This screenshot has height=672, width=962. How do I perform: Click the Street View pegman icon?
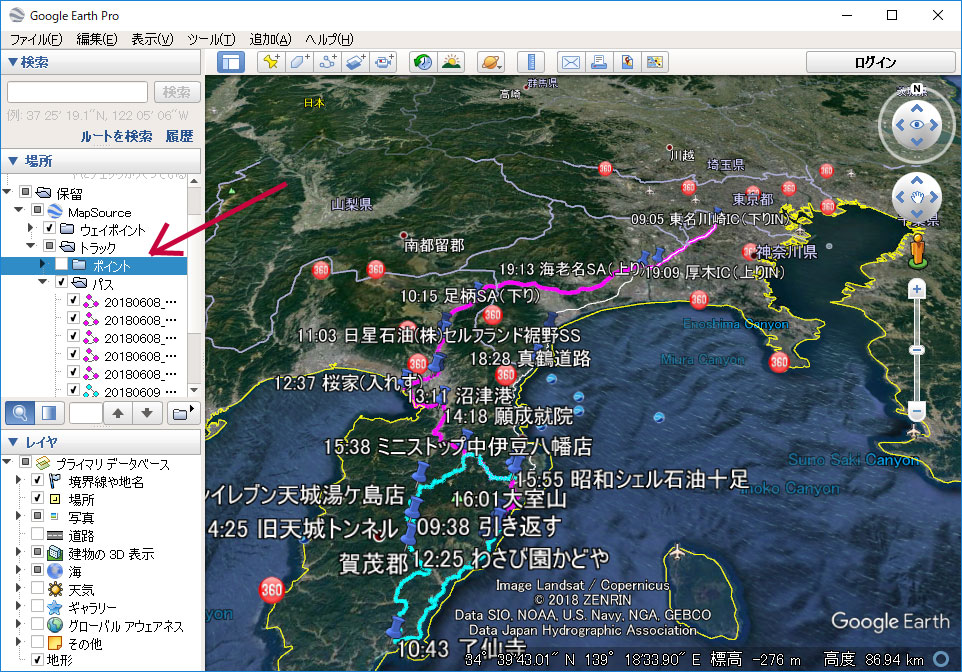click(917, 250)
